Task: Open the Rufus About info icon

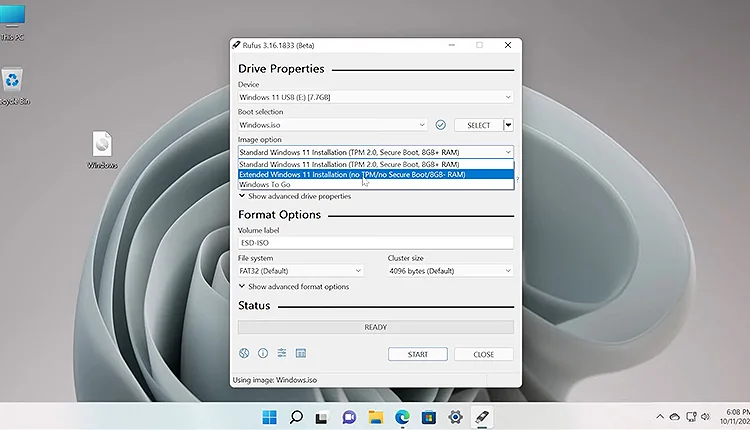Action: [x=263, y=353]
